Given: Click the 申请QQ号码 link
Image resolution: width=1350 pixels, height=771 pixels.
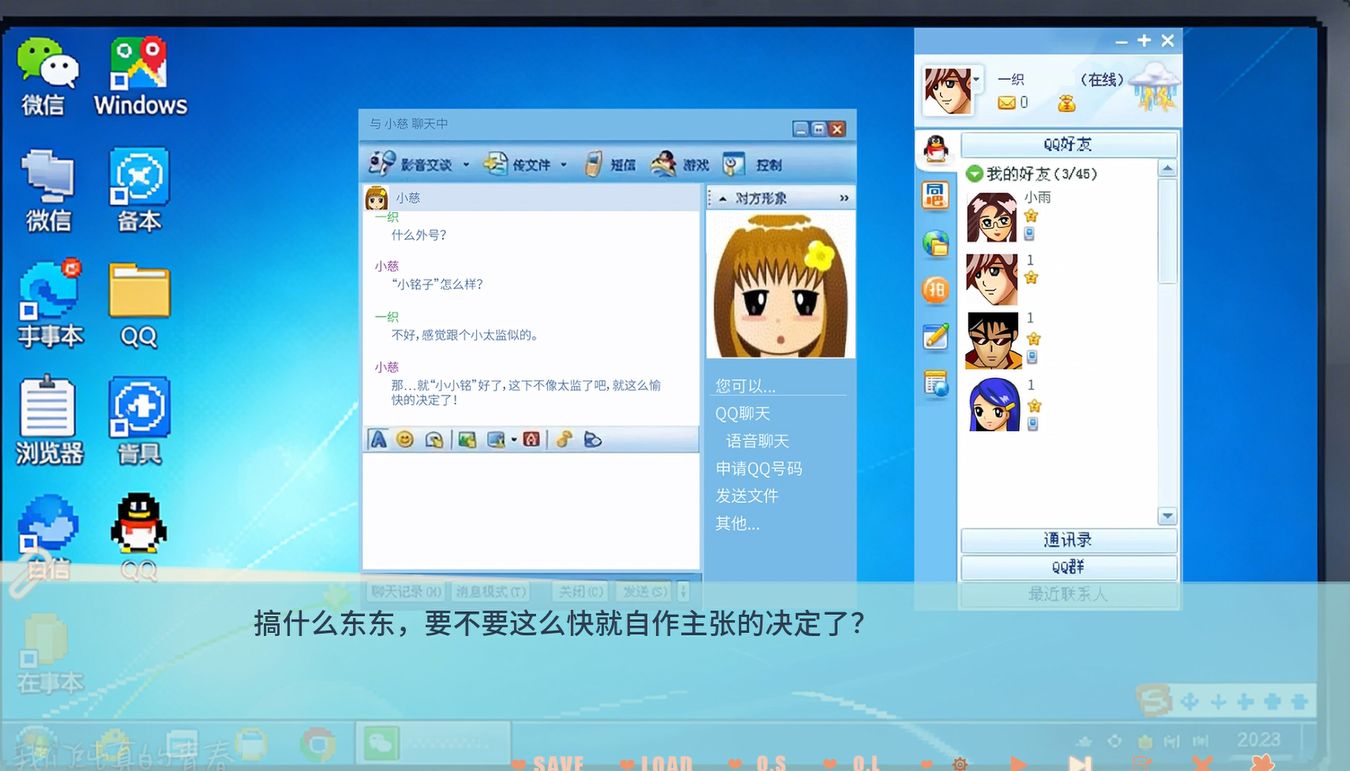Looking at the screenshot, I should [759, 468].
